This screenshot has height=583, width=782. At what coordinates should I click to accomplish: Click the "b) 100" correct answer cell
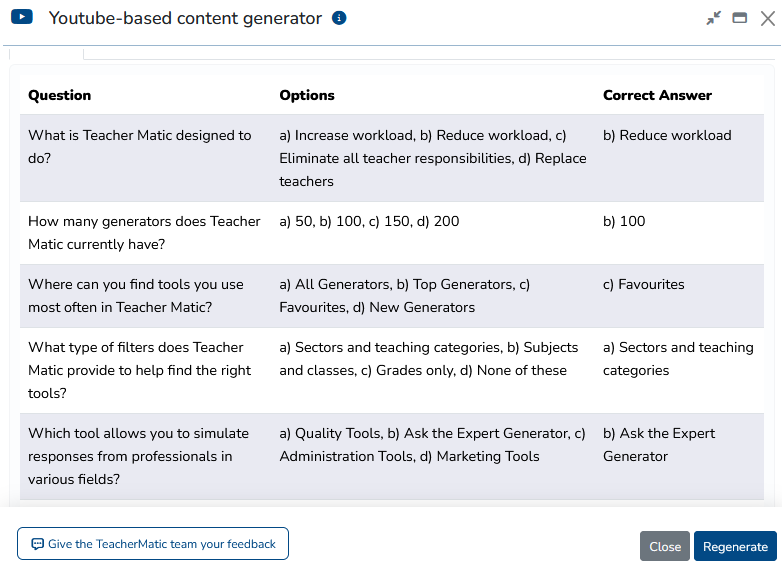(624, 221)
